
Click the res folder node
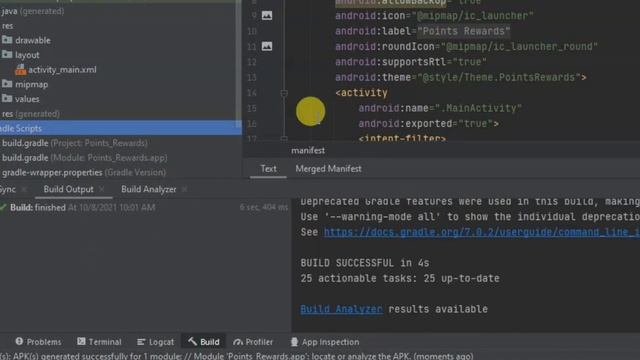pos(7,26)
